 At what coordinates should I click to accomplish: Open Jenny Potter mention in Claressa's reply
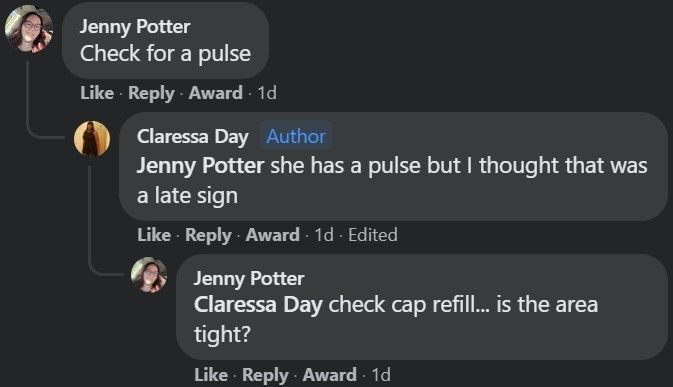200,166
